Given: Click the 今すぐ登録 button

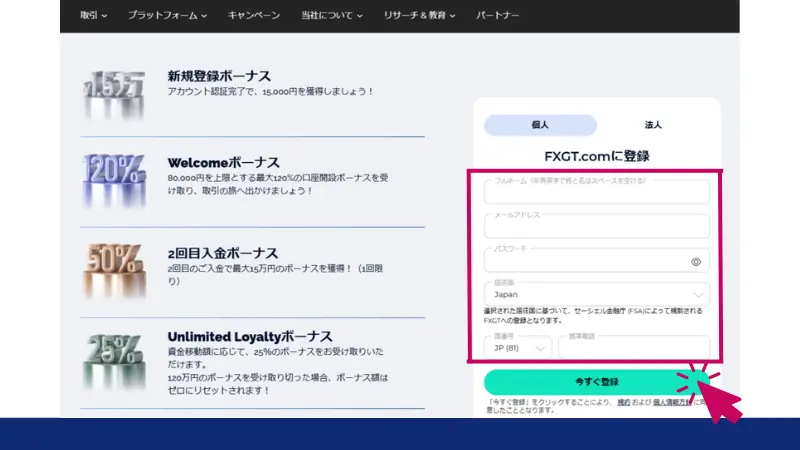Looking at the screenshot, I should click(x=596, y=382).
